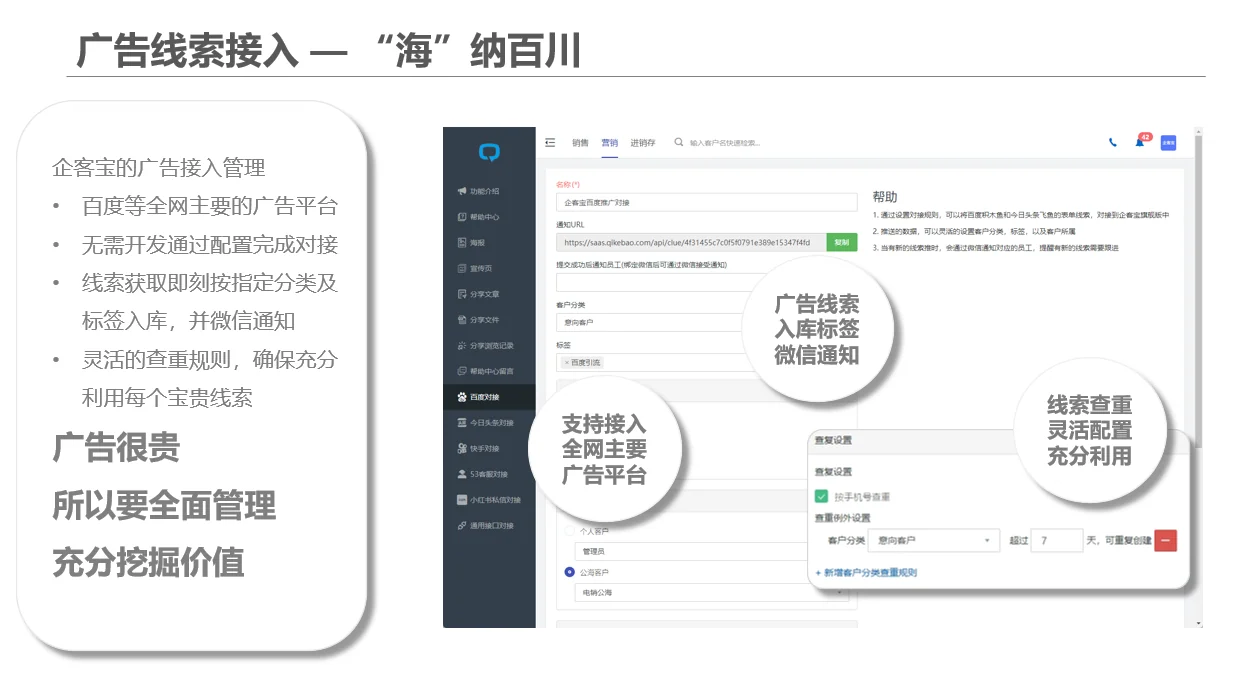Select the 公海客户 radio button

pyautogui.click(x=569, y=573)
